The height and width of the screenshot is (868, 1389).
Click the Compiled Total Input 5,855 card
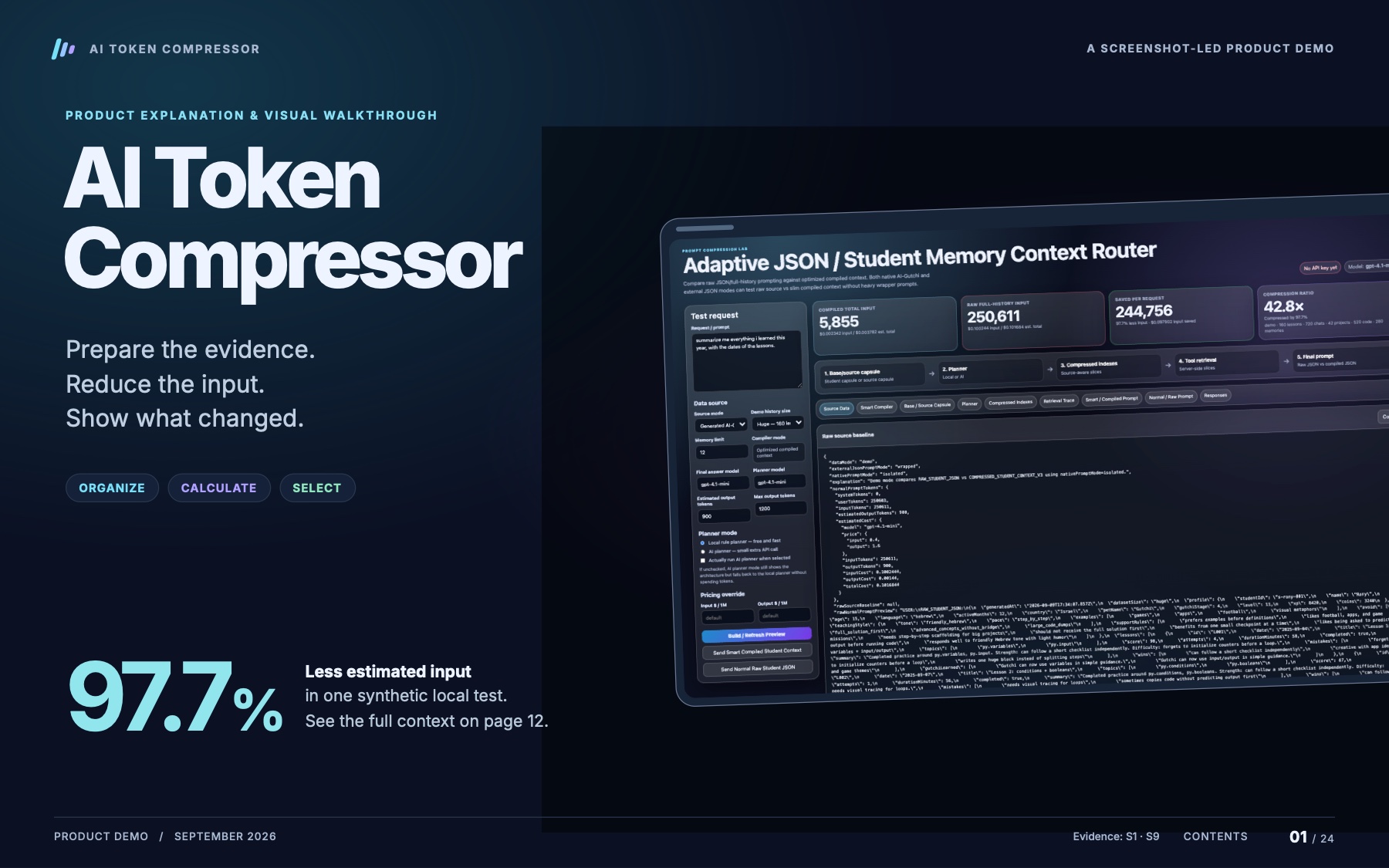point(885,324)
